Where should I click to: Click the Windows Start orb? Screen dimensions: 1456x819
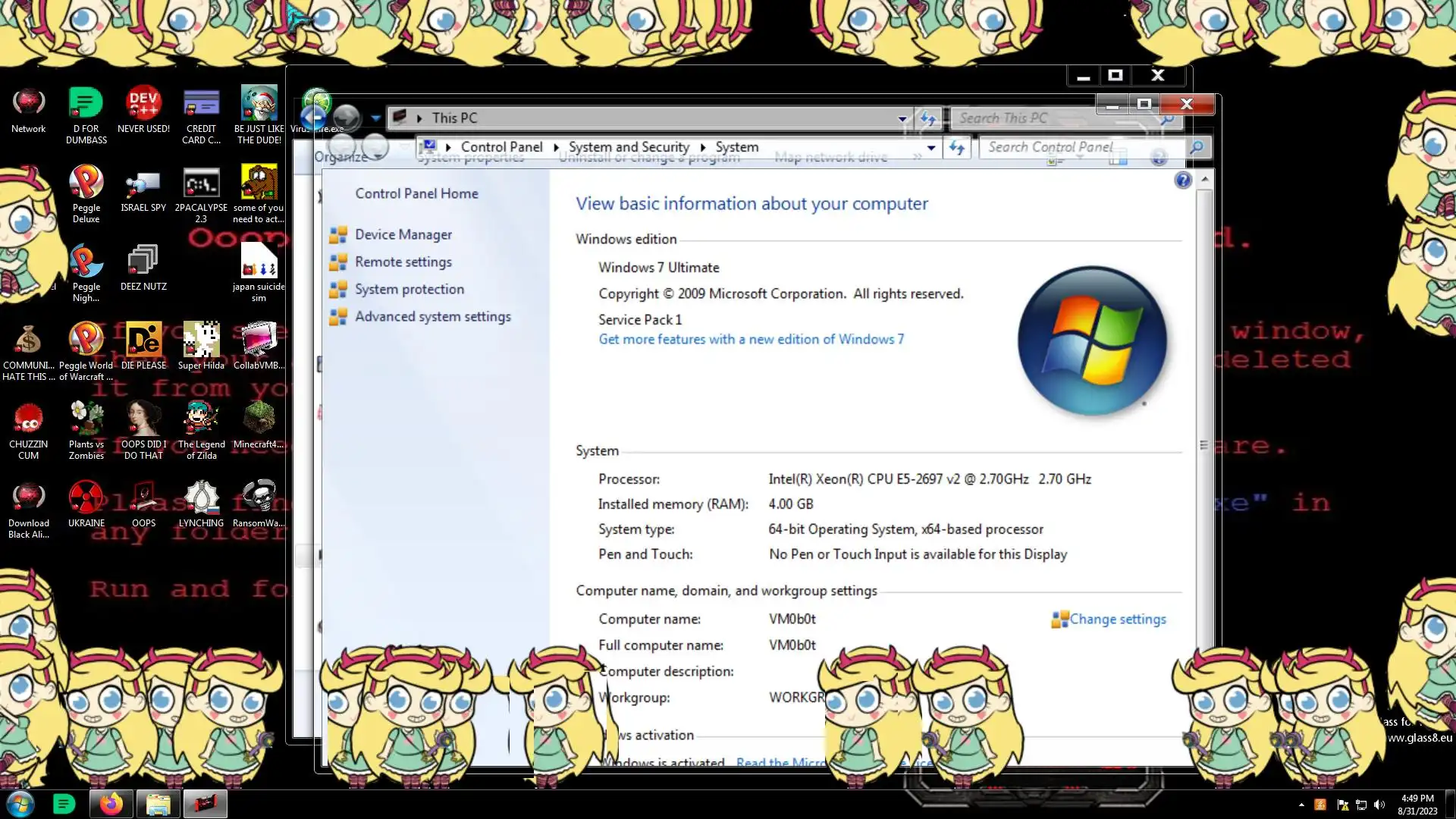pyautogui.click(x=20, y=804)
